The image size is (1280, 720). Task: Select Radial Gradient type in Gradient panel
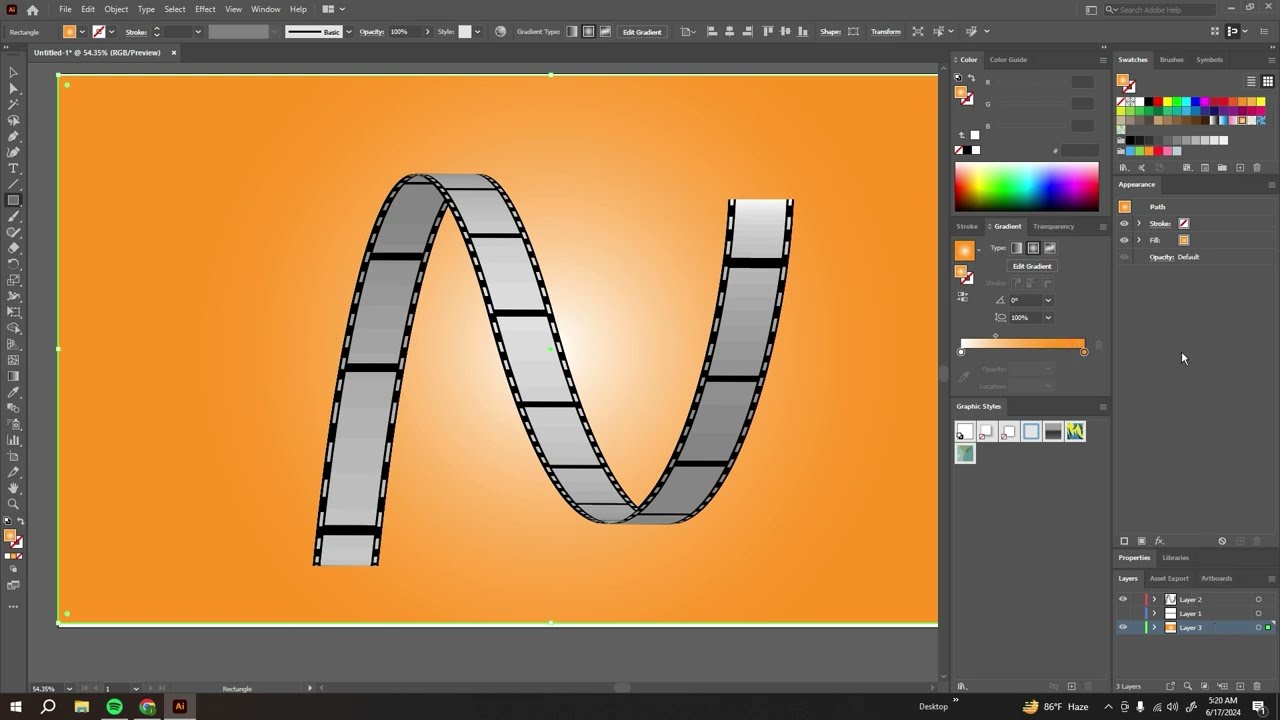pos(1033,248)
